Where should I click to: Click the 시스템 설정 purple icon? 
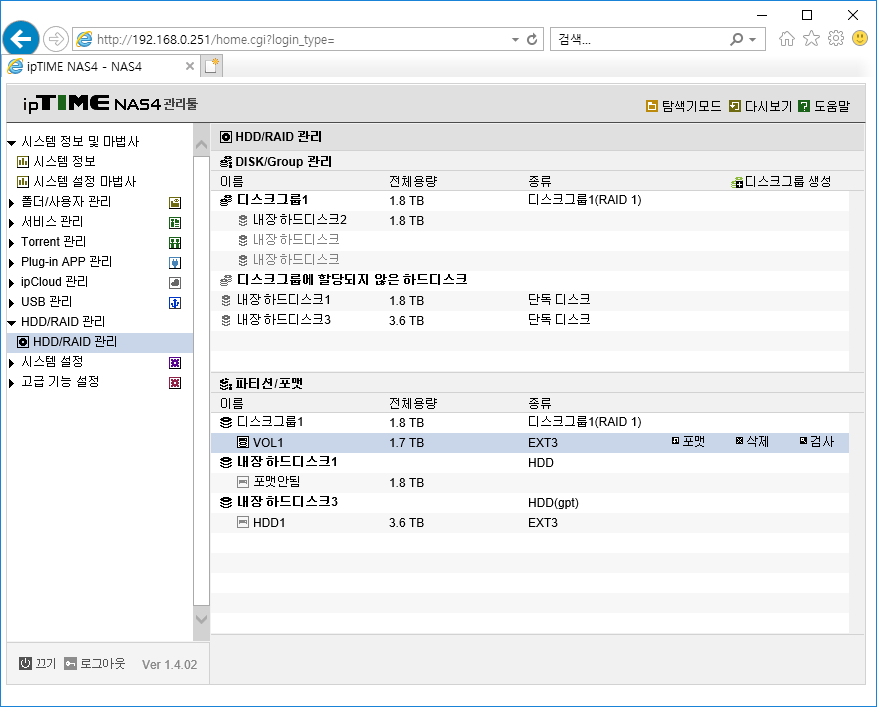[175, 363]
